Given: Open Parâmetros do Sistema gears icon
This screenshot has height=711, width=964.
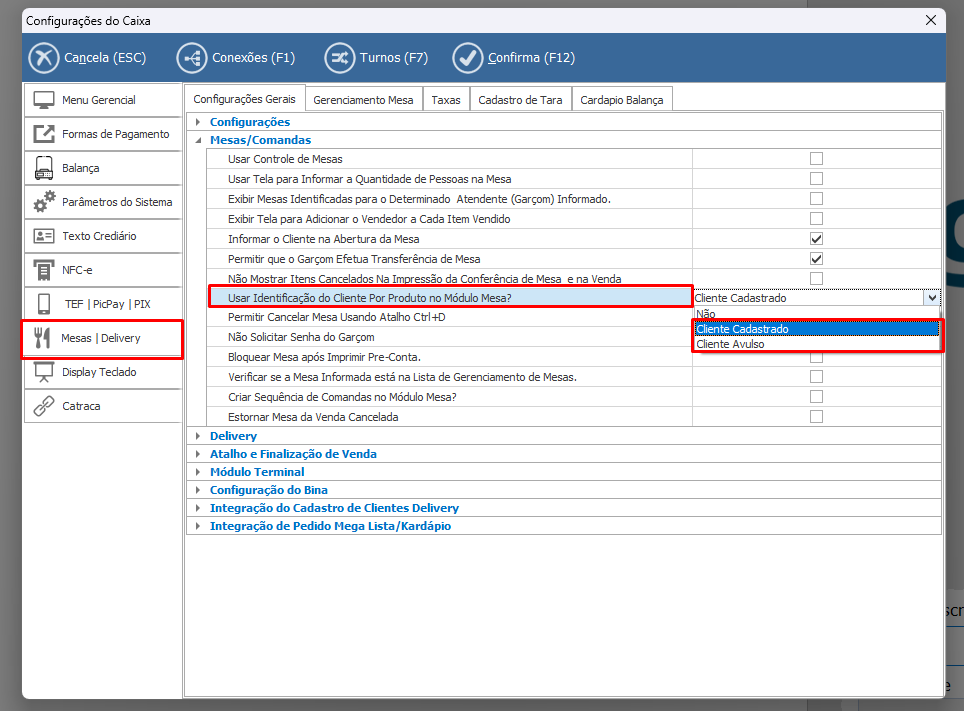Looking at the screenshot, I should [44, 202].
